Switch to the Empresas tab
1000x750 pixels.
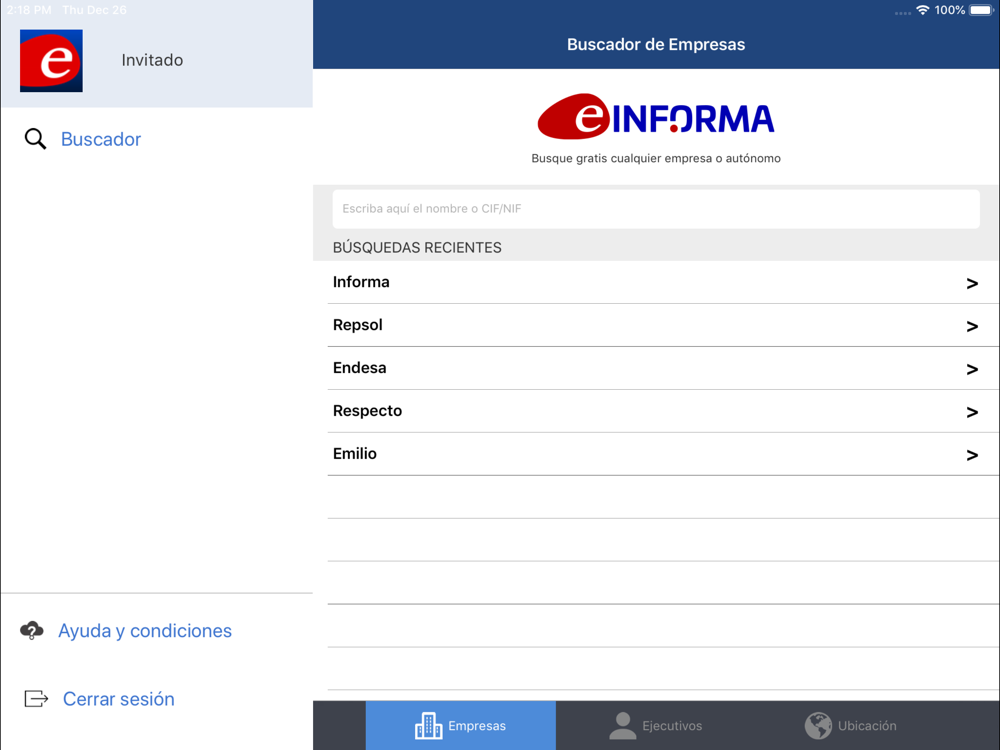pyautogui.click(x=460, y=726)
